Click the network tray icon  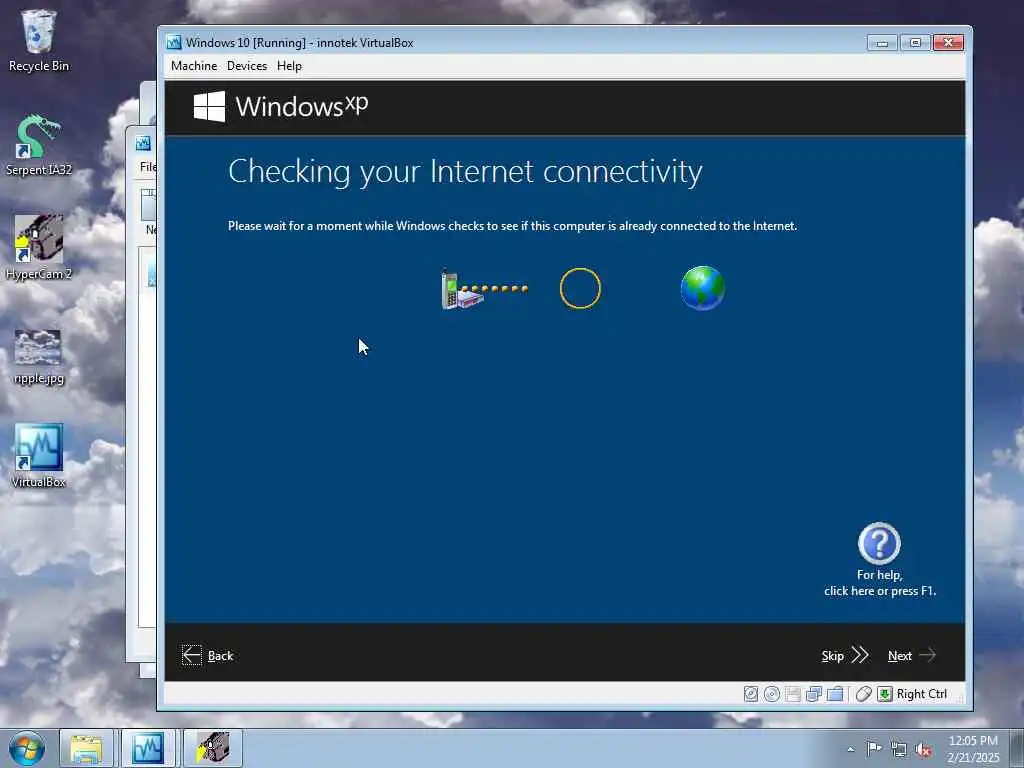pyautogui.click(x=899, y=749)
